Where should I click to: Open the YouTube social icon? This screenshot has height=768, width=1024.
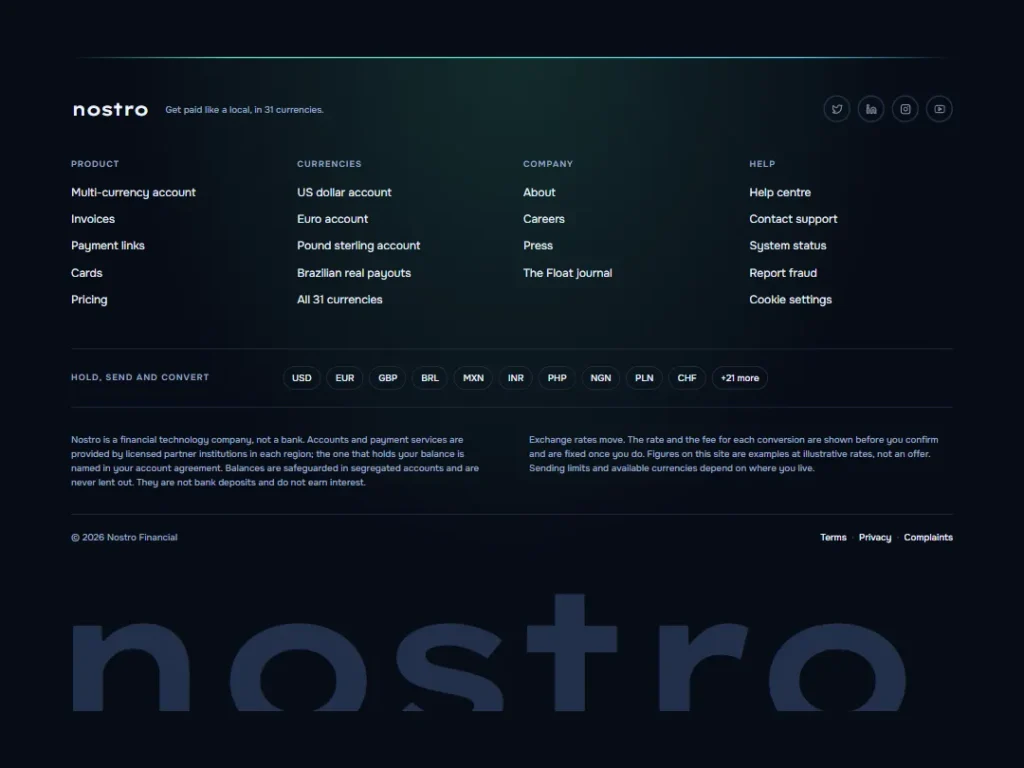939,109
